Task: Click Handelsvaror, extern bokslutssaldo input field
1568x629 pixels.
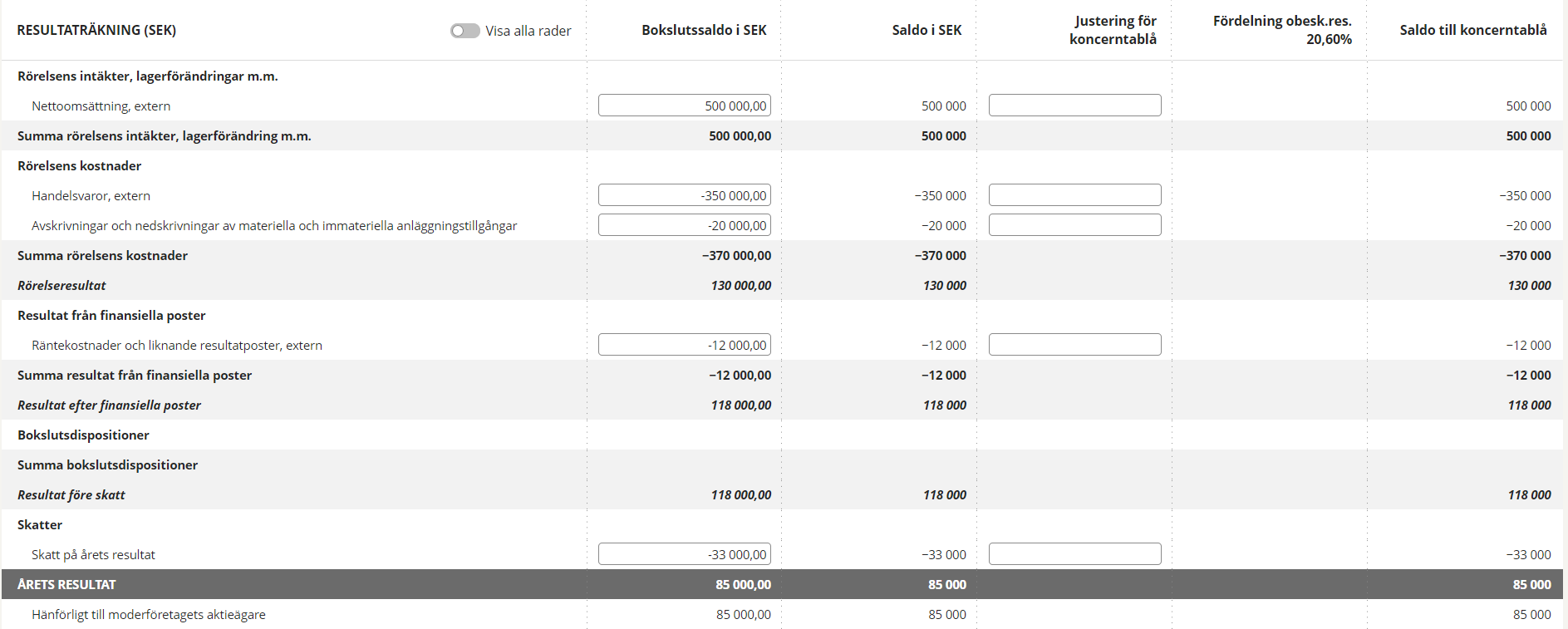Action: (x=684, y=195)
